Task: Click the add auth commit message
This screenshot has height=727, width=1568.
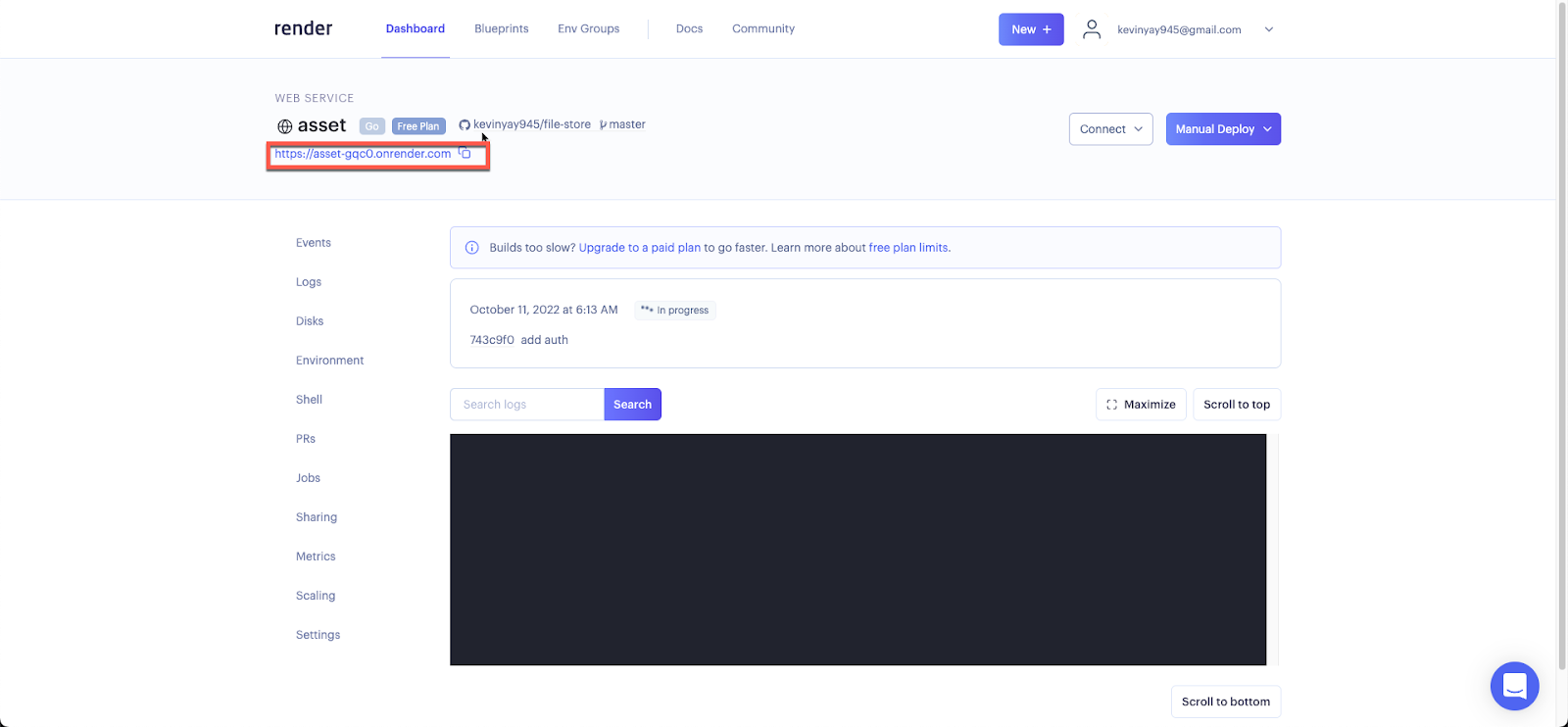Action: pyautogui.click(x=545, y=340)
